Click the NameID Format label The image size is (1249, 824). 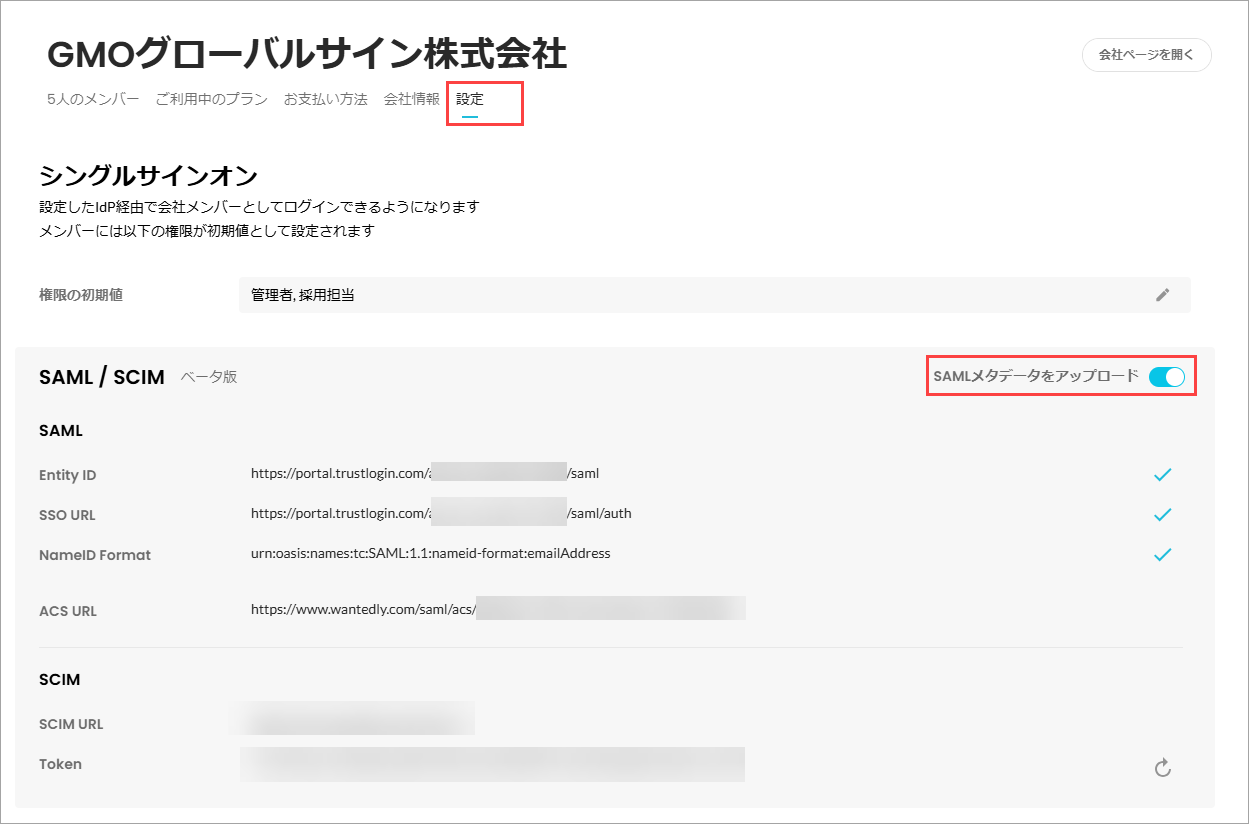pos(95,555)
